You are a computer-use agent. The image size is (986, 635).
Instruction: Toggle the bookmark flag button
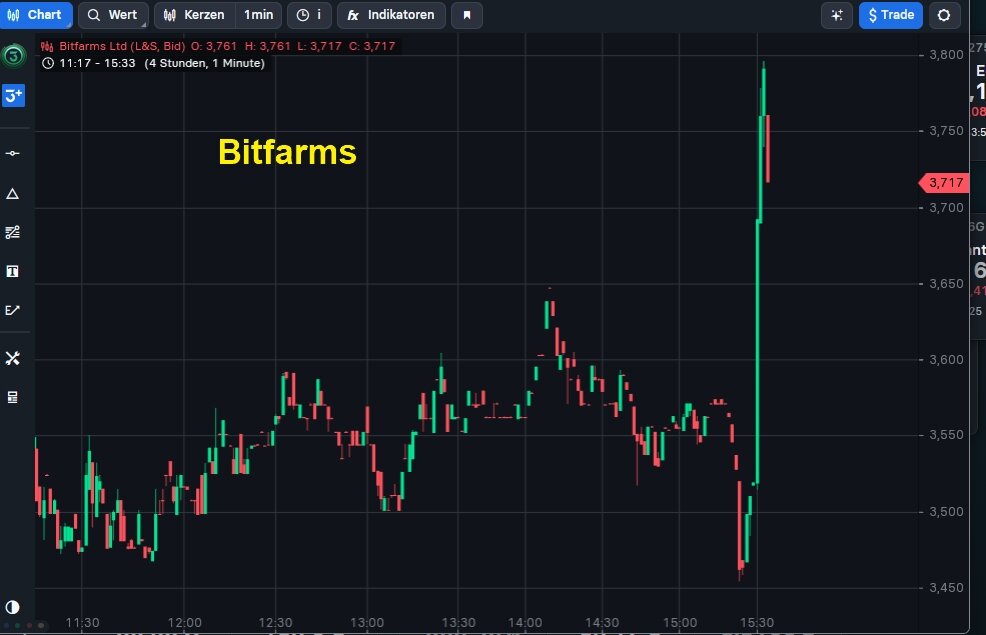tap(466, 15)
